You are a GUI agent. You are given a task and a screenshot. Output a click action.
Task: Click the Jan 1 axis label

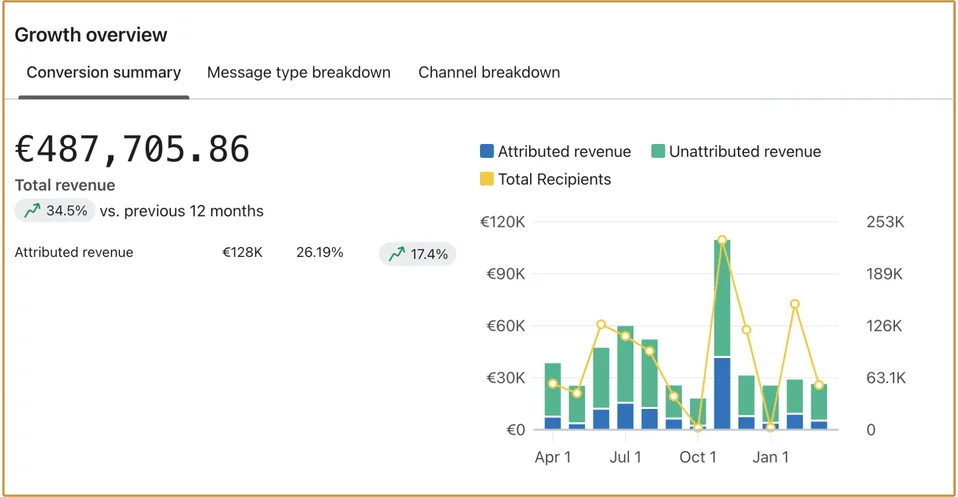770,457
